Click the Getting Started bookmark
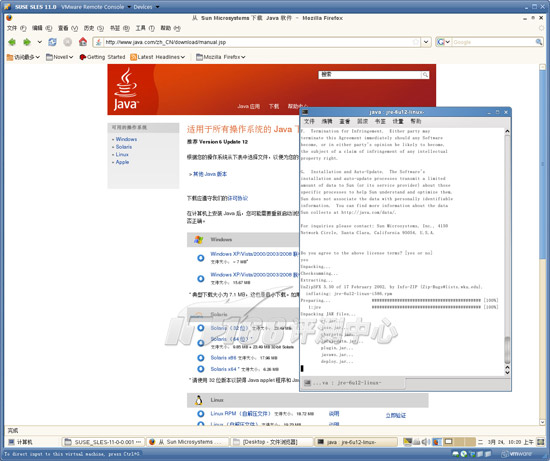 [x=102, y=57]
